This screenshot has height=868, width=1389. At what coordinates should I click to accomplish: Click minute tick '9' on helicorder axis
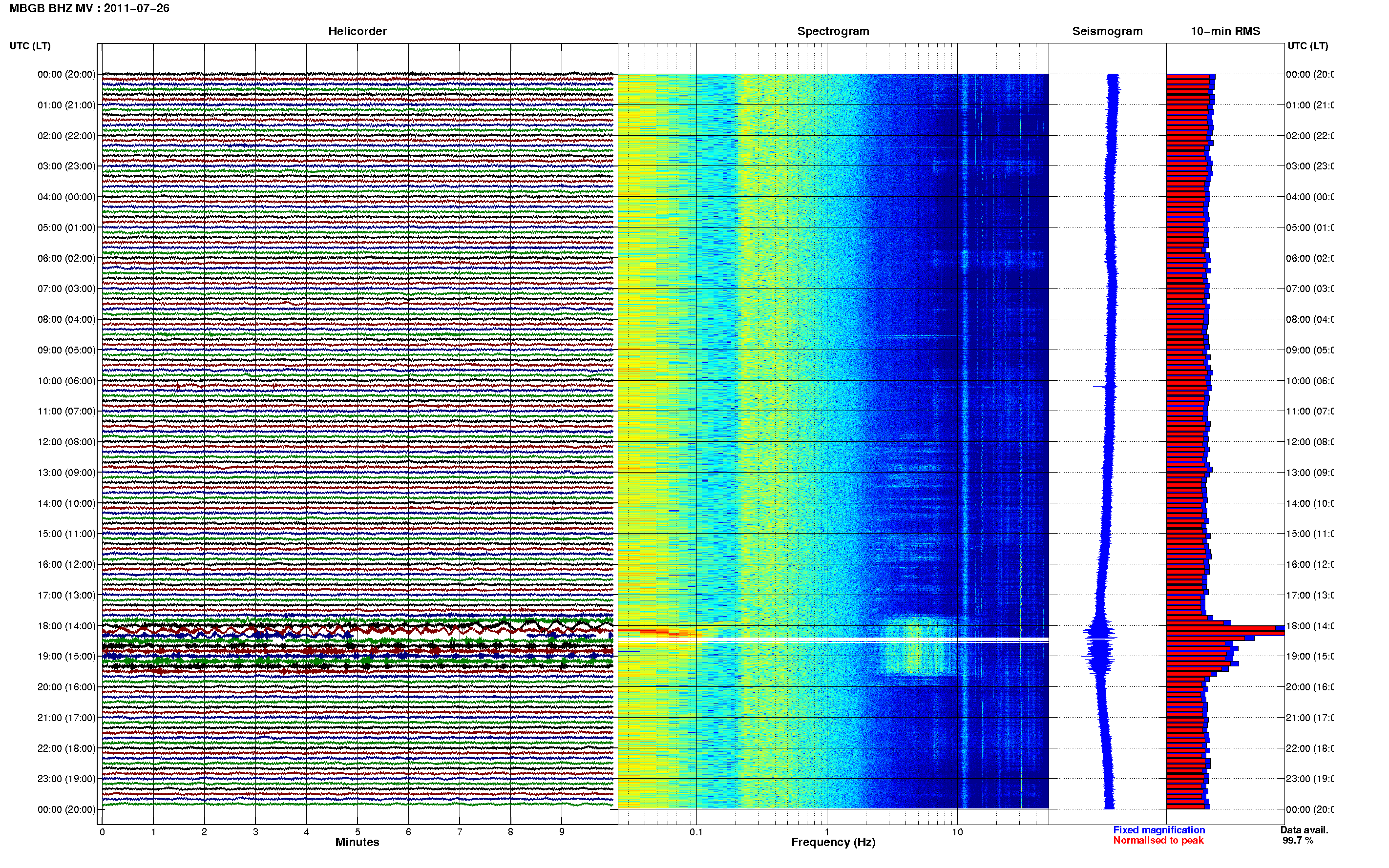pos(562,832)
